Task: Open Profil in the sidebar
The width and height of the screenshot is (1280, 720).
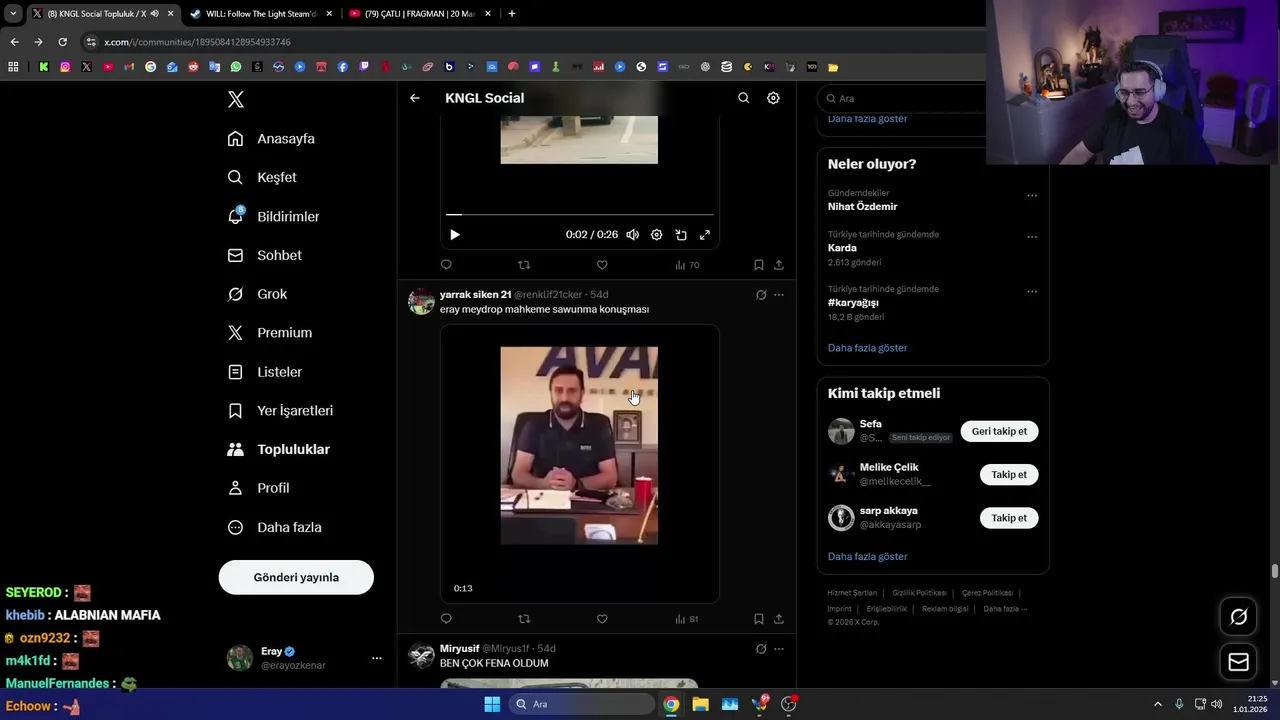Action: tap(259, 488)
